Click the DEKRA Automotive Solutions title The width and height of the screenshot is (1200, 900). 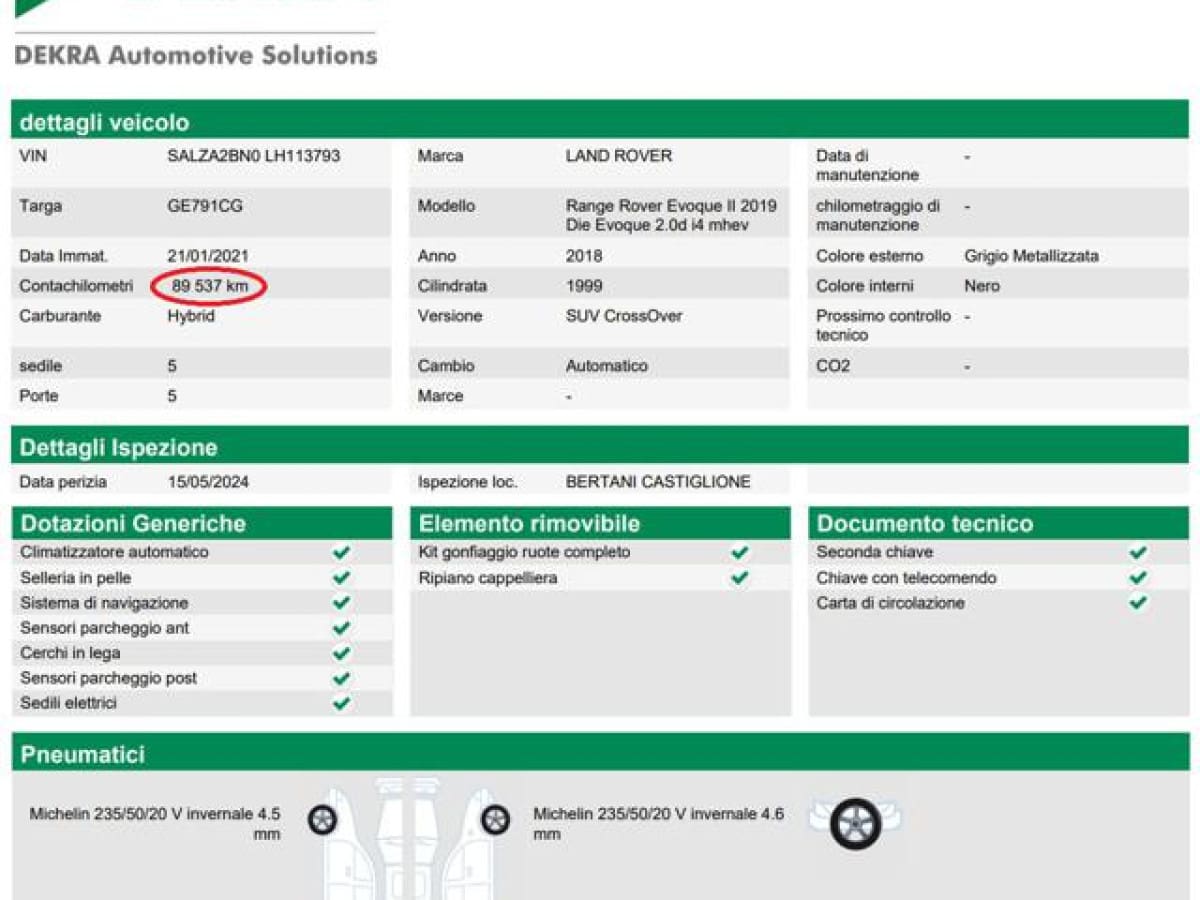click(196, 55)
